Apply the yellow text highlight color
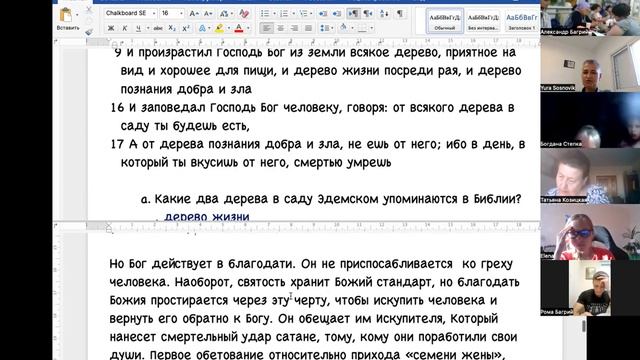This screenshot has width=640, height=360. pos(219,28)
